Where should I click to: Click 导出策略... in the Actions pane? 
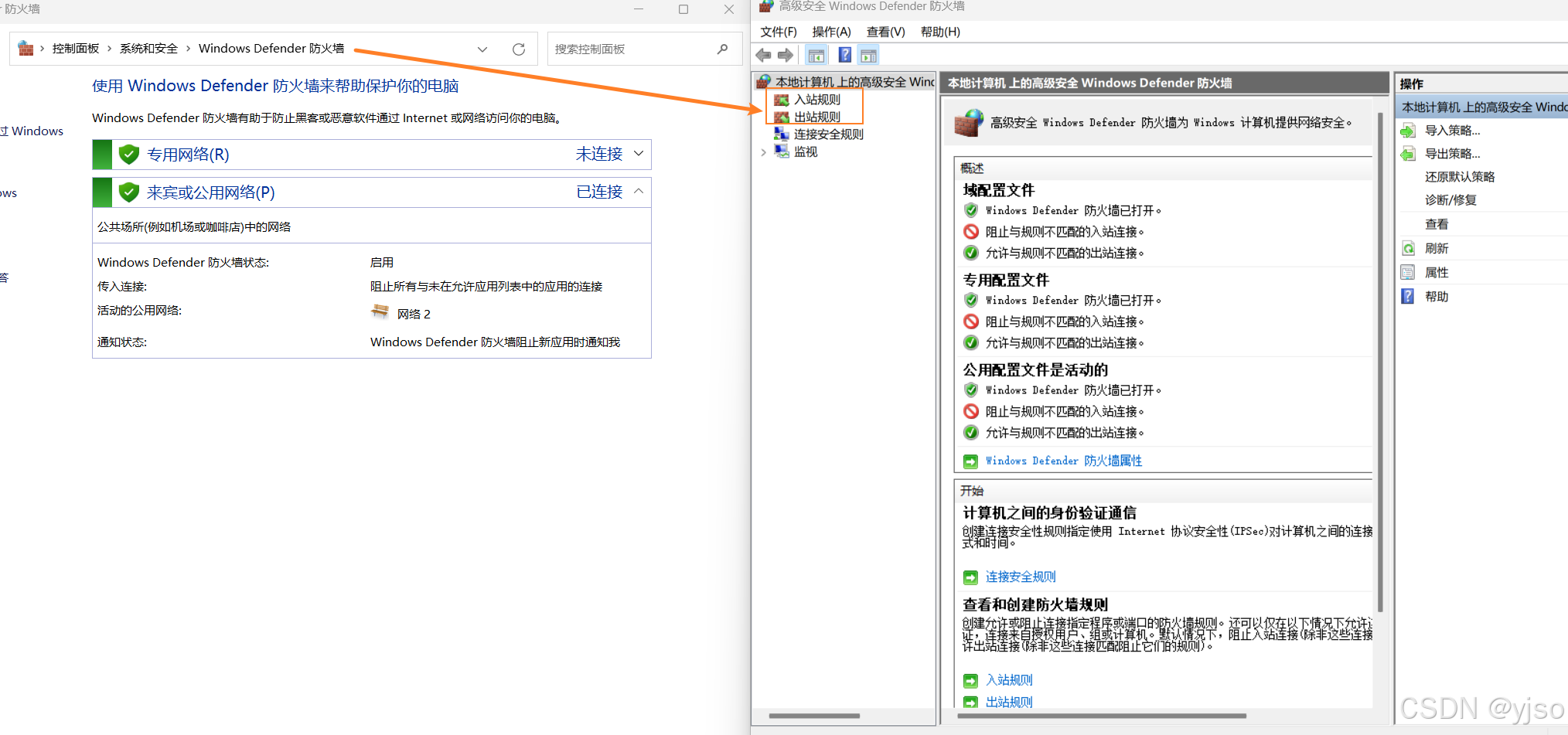coord(1452,154)
